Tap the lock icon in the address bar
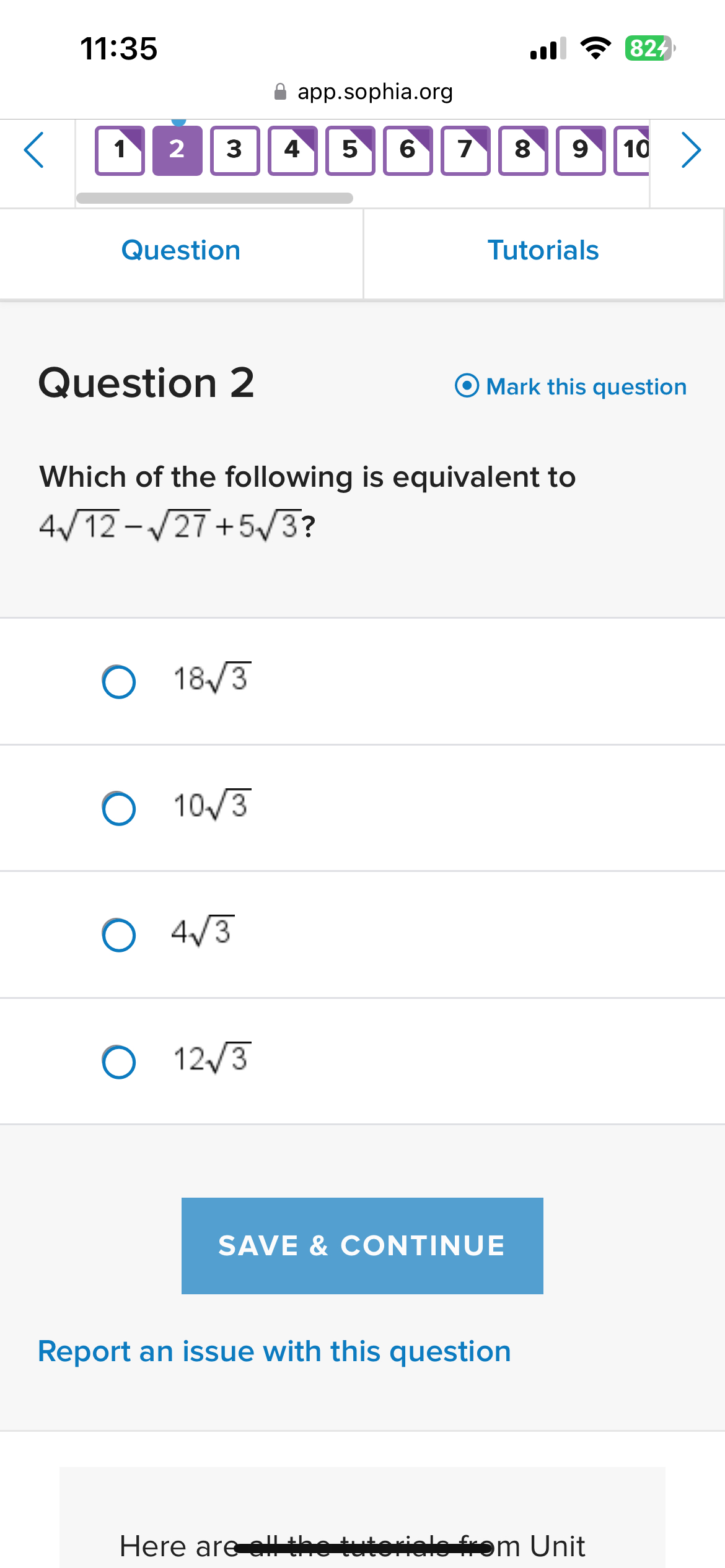Viewport: 725px width, 1568px height. [x=280, y=91]
